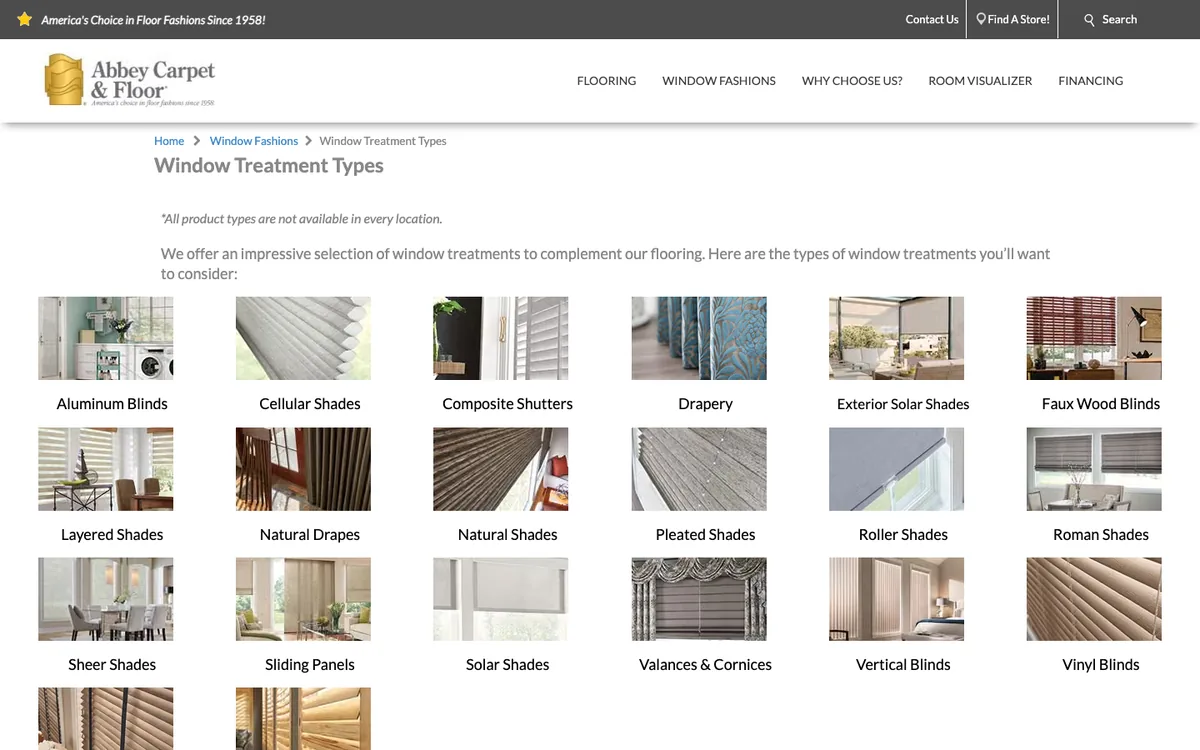Open the Roman Shades thumbnail

click(x=1094, y=469)
